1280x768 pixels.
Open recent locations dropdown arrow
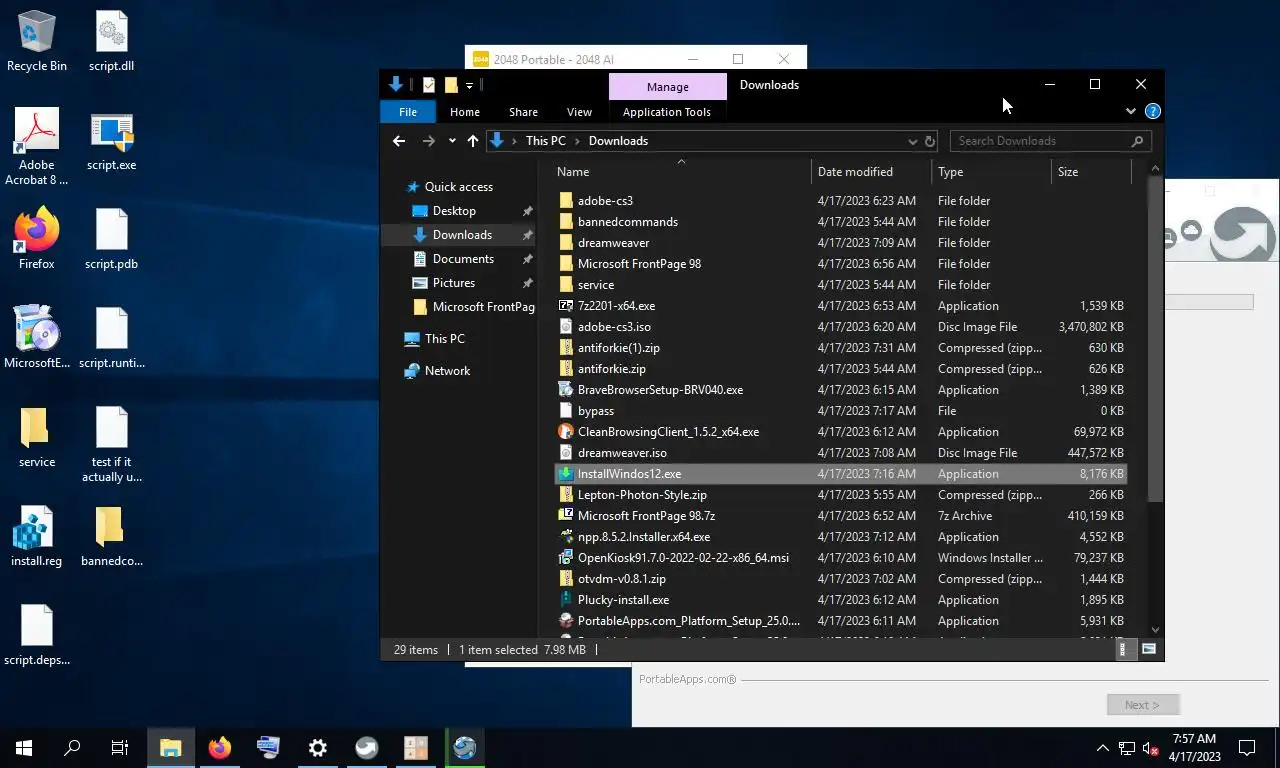click(452, 141)
